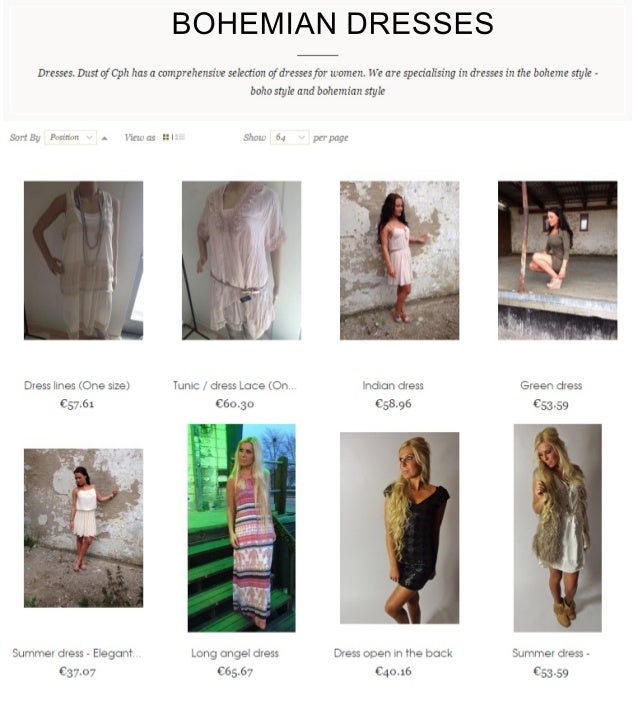Open the Green dress product photo
This screenshot has width=638, height=701.
tap(558, 260)
